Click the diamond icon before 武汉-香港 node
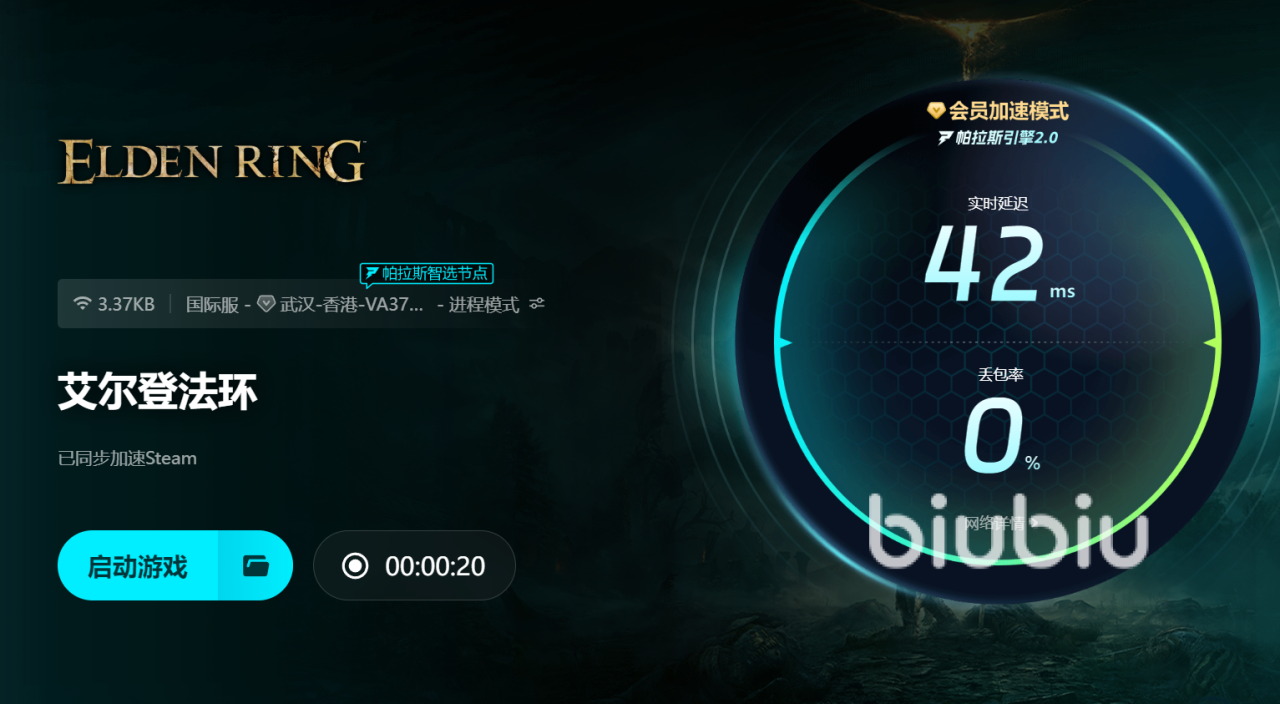The height and width of the screenshot is (704, 1280). pos(266,304)
